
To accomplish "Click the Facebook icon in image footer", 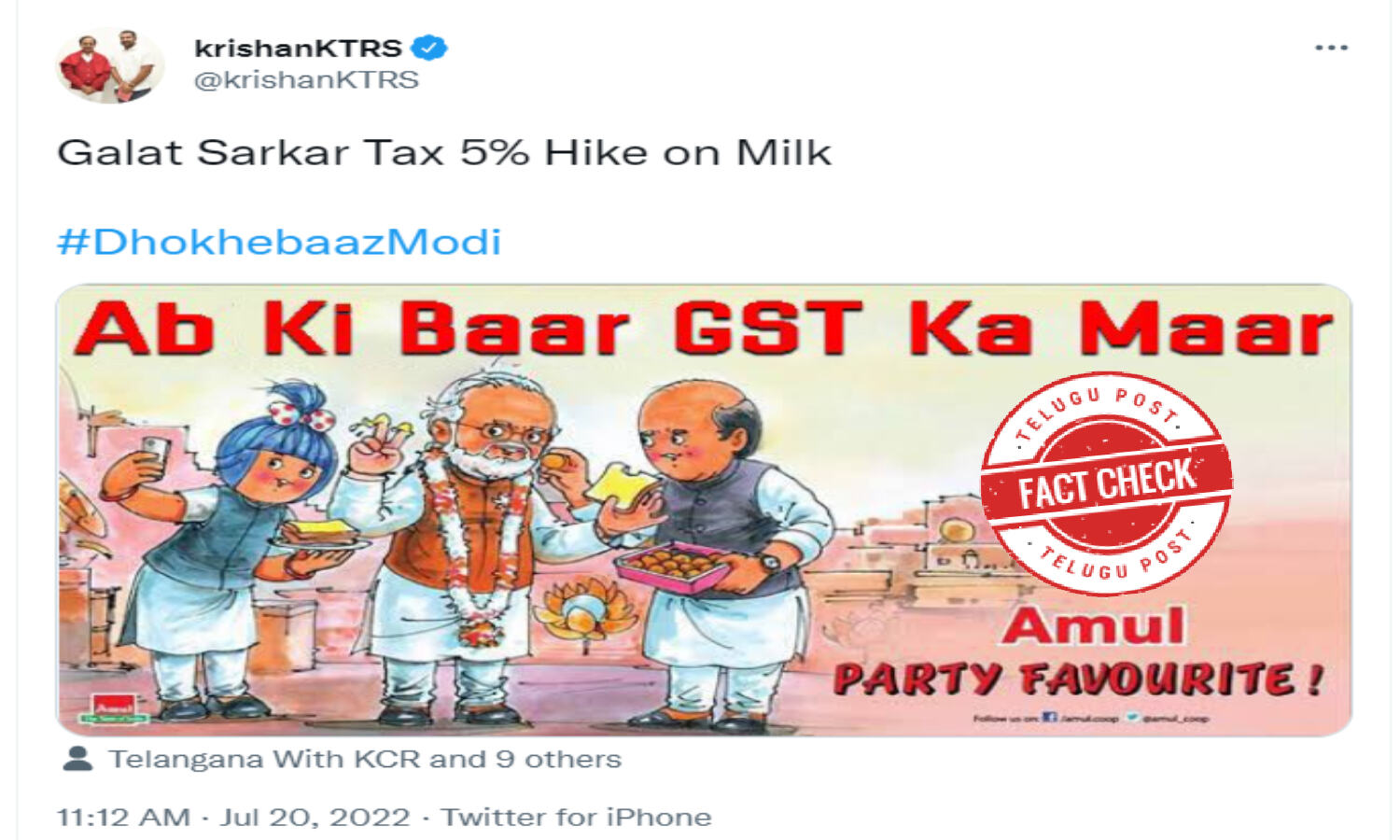I will point(1049,718).
